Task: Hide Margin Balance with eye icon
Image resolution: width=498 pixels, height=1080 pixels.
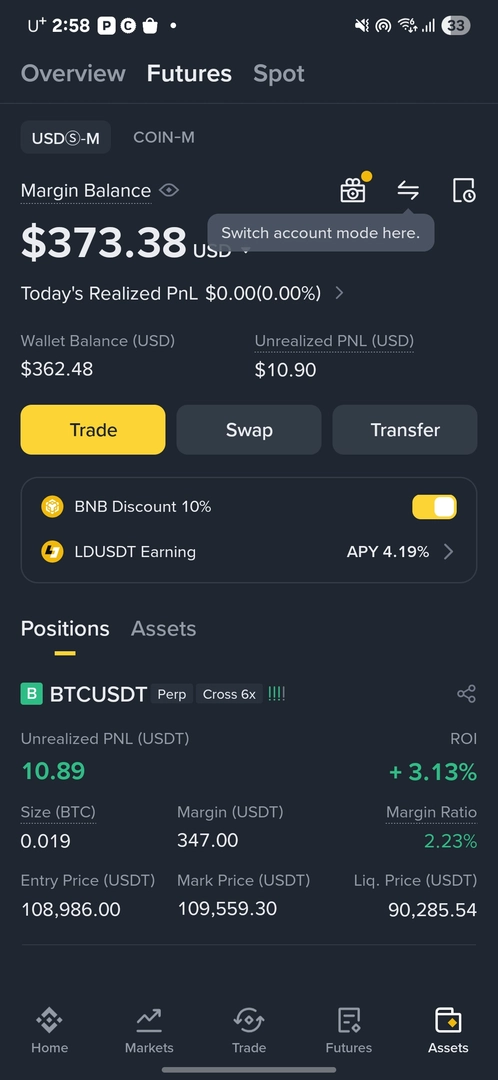Action: pyautogui.click(x=169, y=190)
